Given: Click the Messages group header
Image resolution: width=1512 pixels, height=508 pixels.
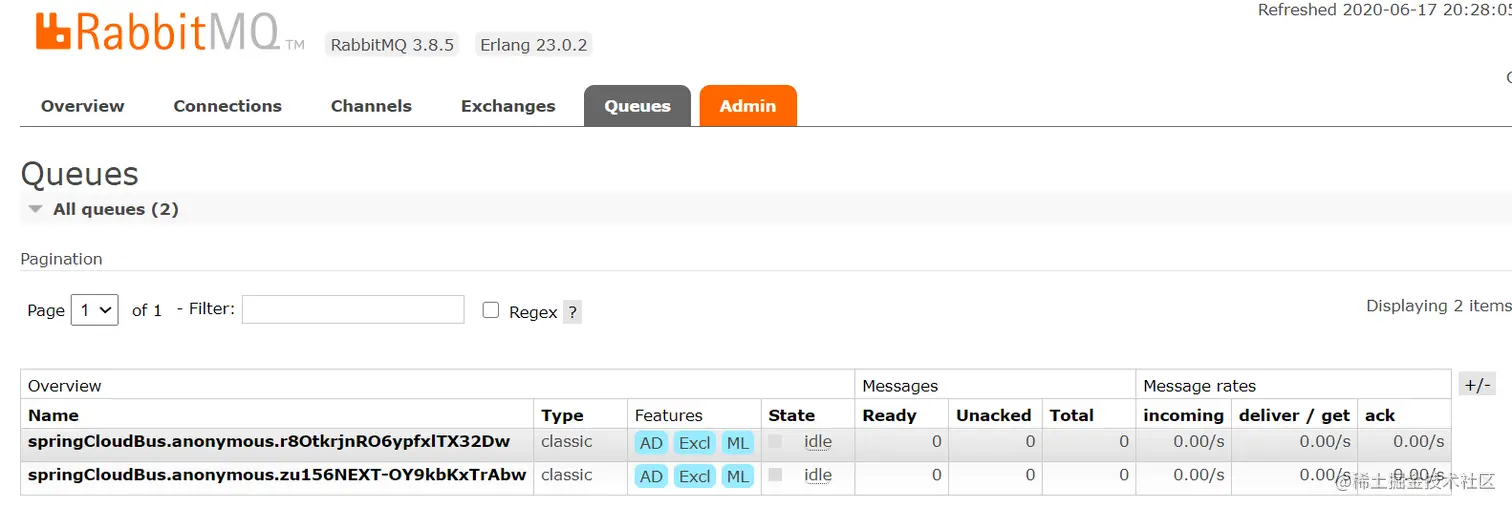Looking at the screenshot, I should click(900, 386).
